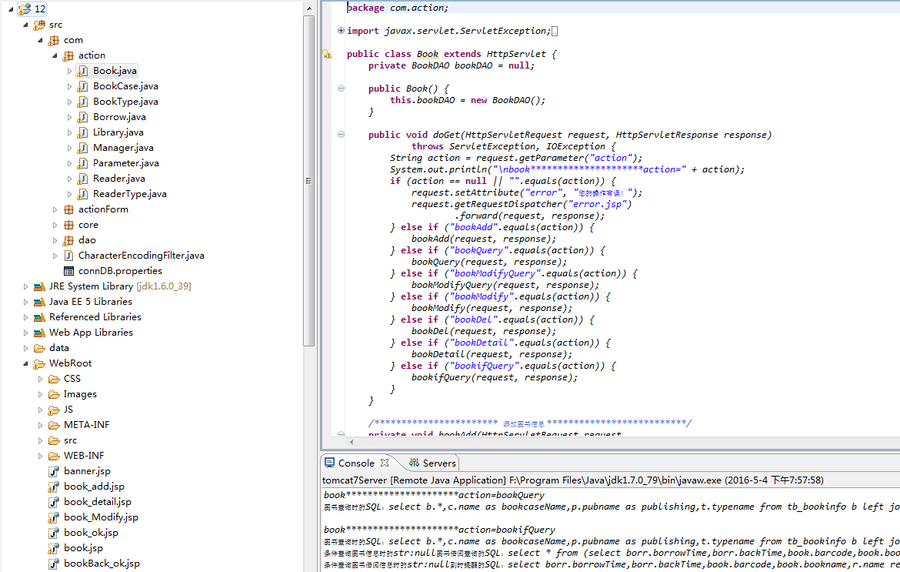Viewport: 900px width, 572px height.
Task: Click "package com.action;" line in the editor
Action: click(398, 8)
